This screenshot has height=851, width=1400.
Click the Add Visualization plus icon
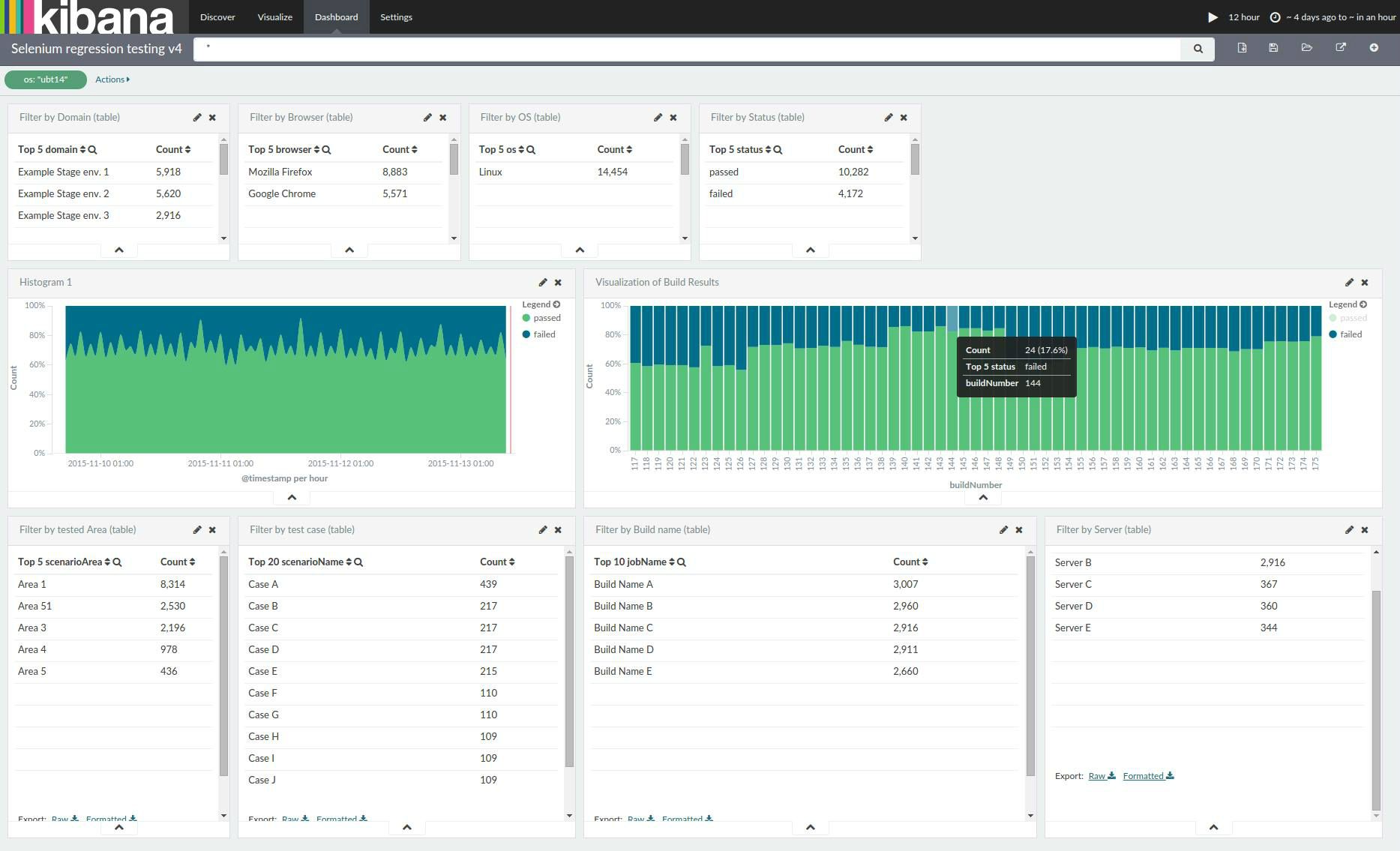click(1374, 47)
